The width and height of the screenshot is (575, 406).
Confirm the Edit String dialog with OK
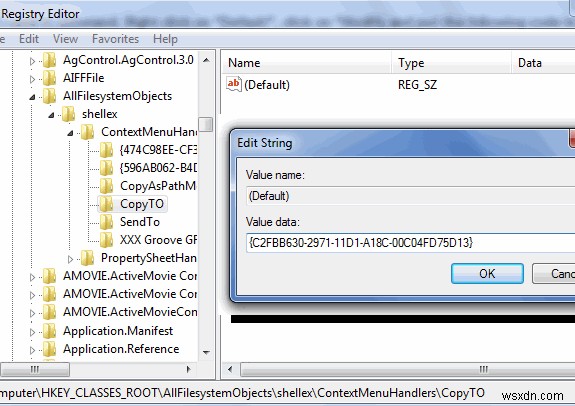[487, 274]
